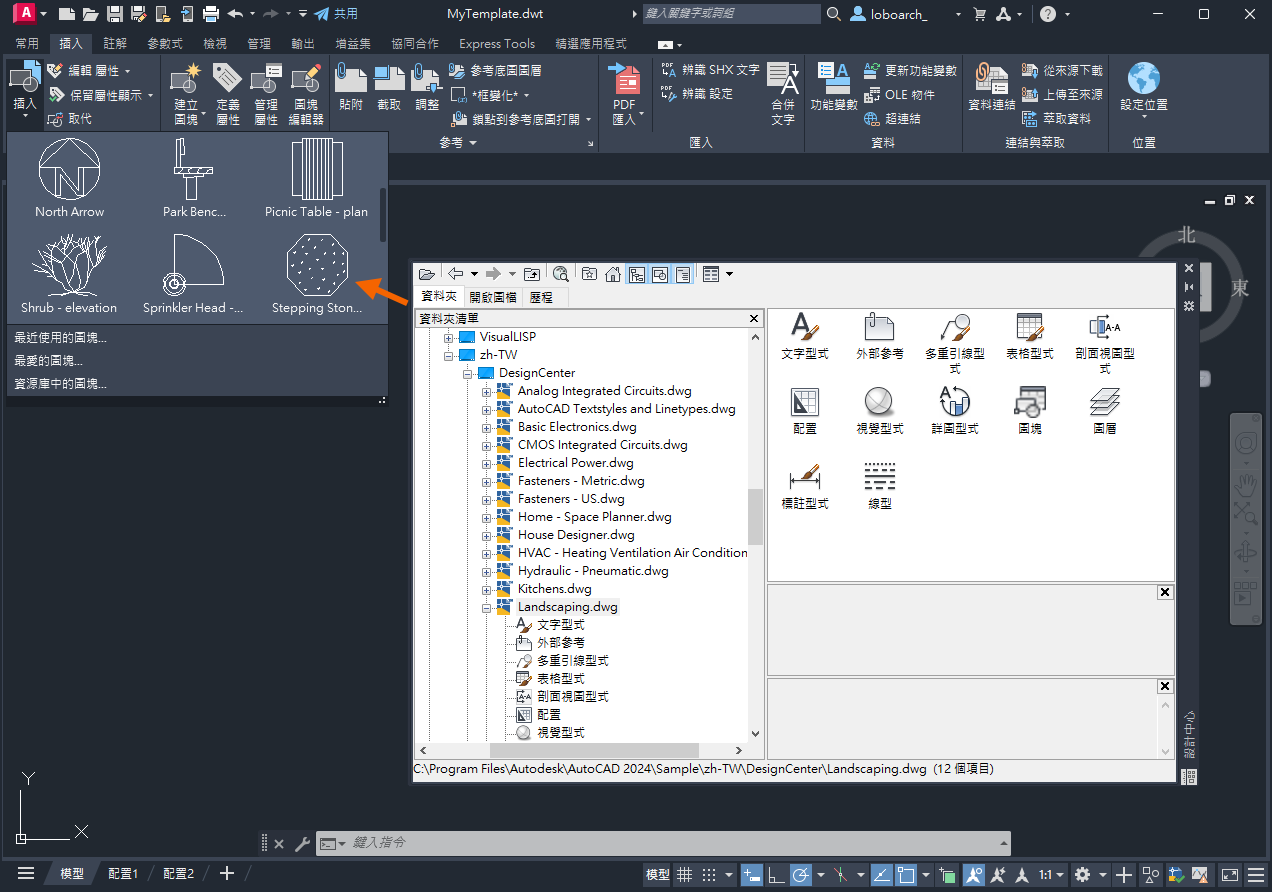The height and width of the screenshot is (892, 1272).
Task: Click 萃取資料 extract data button
Action: 1056,119
